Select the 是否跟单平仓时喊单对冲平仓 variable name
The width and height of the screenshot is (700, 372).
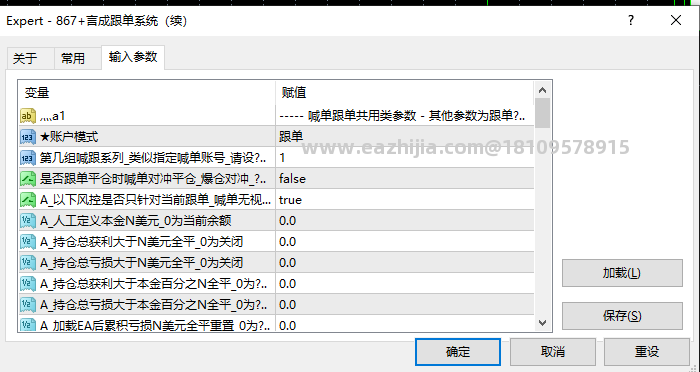(x=154, y=179)
